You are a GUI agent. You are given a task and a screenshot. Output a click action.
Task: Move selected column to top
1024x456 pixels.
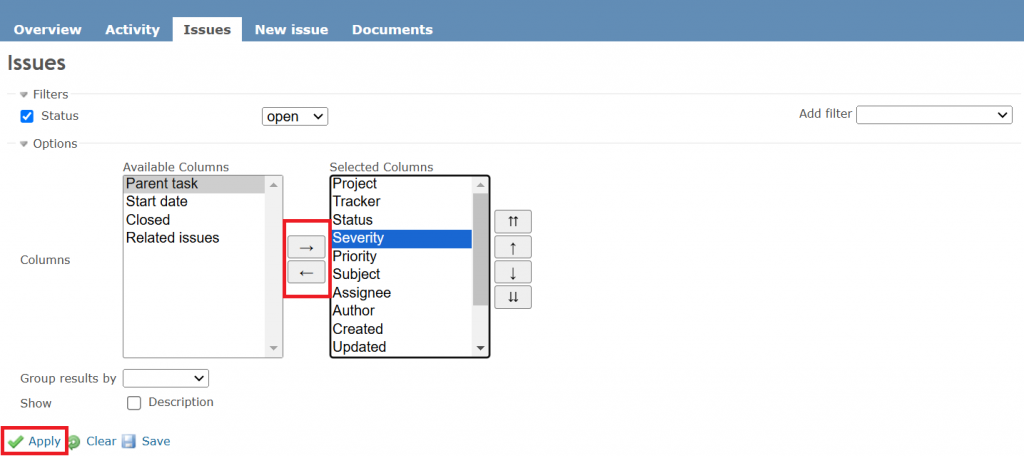pos(512,221)
